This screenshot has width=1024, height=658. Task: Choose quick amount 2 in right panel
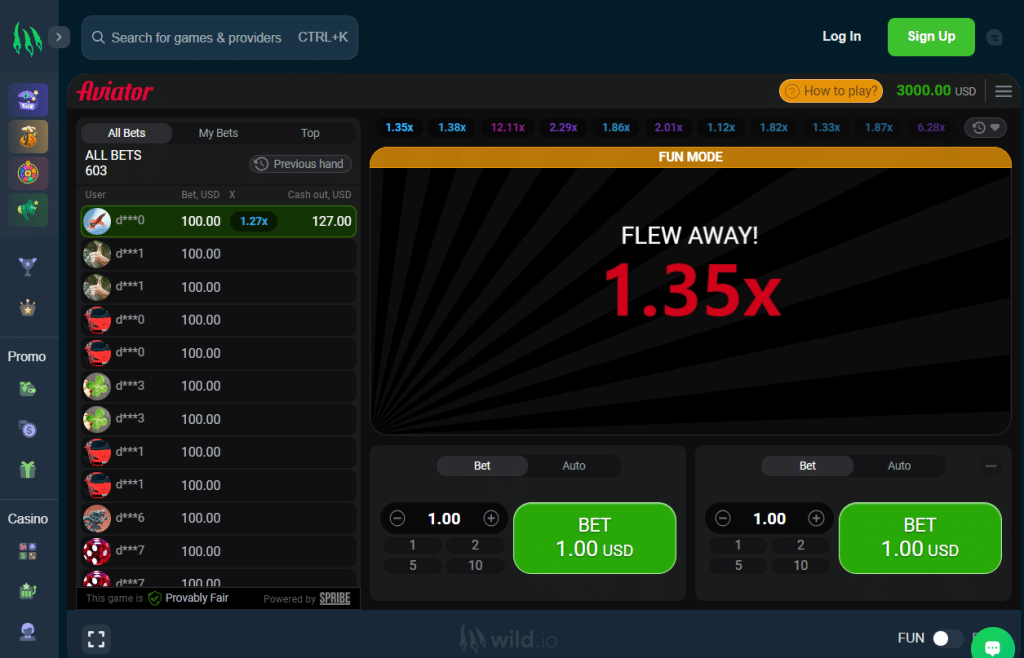point(800,545)
